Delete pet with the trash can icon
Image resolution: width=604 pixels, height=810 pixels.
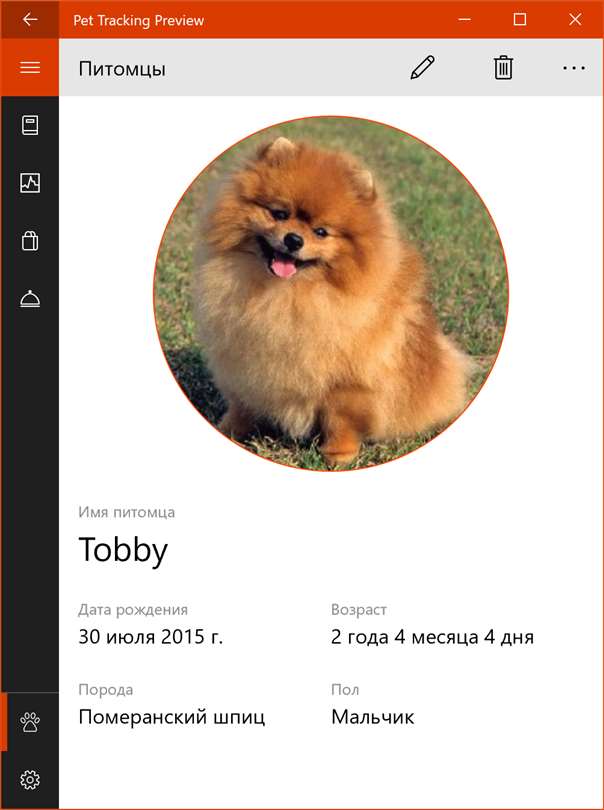pos(503,68)
